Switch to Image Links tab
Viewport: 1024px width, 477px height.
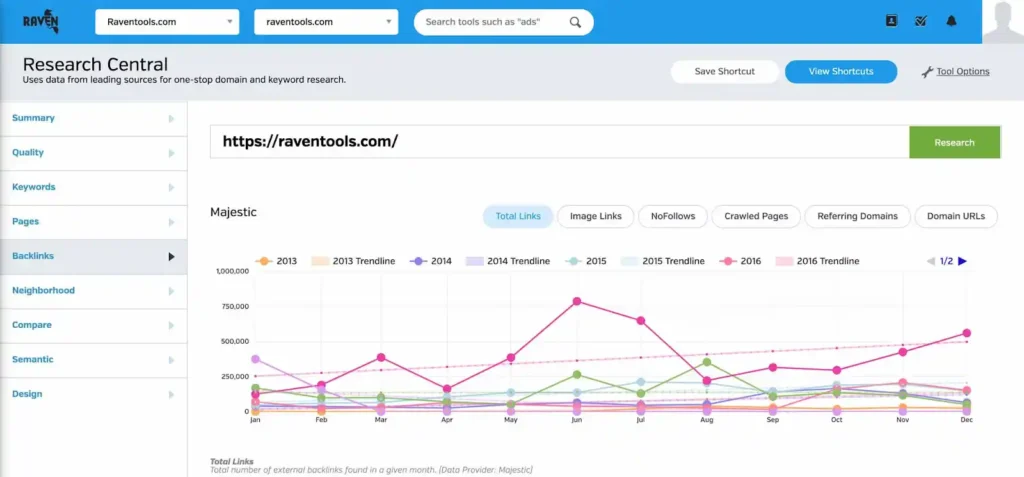coord(596,216)
